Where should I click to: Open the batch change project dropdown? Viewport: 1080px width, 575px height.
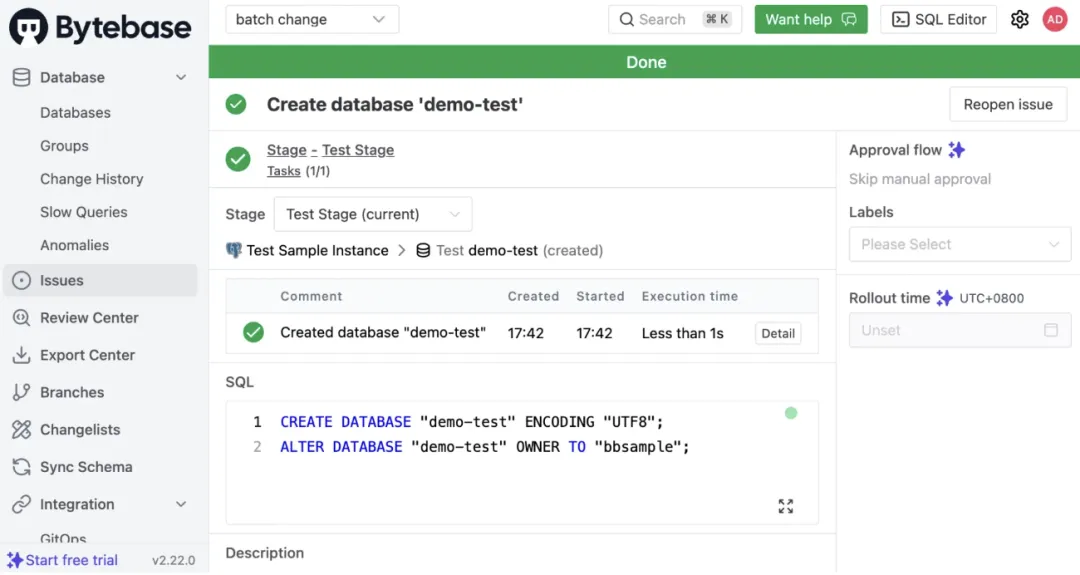[311, 19]
